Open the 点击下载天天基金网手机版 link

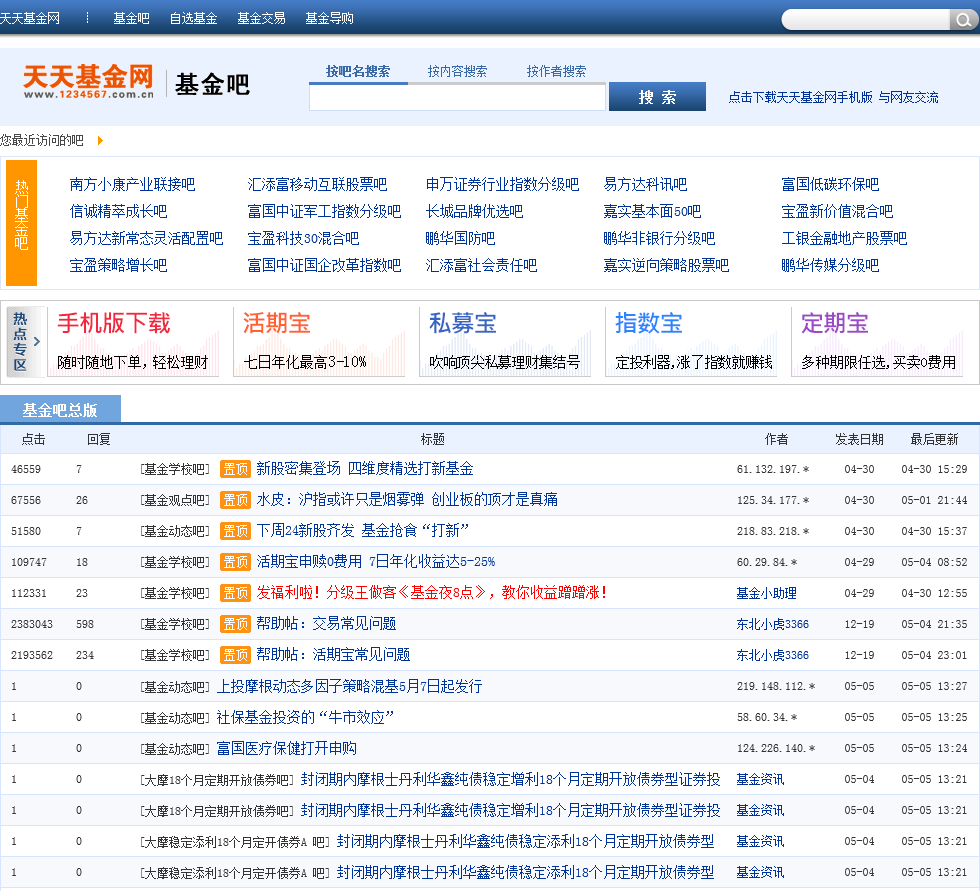[800, 97]
